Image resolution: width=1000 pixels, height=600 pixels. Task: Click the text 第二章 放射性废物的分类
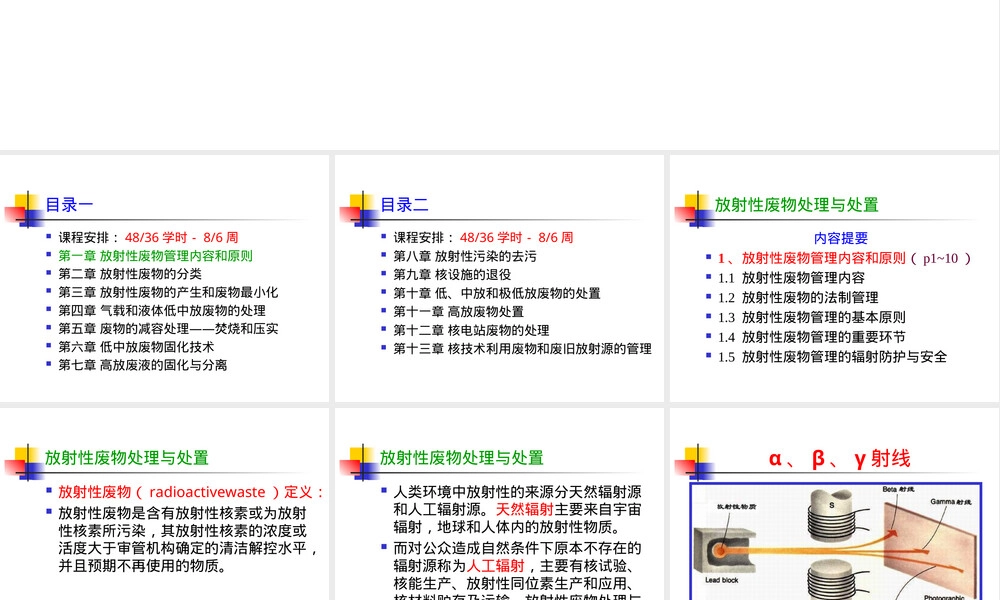[x=130, y=274]
